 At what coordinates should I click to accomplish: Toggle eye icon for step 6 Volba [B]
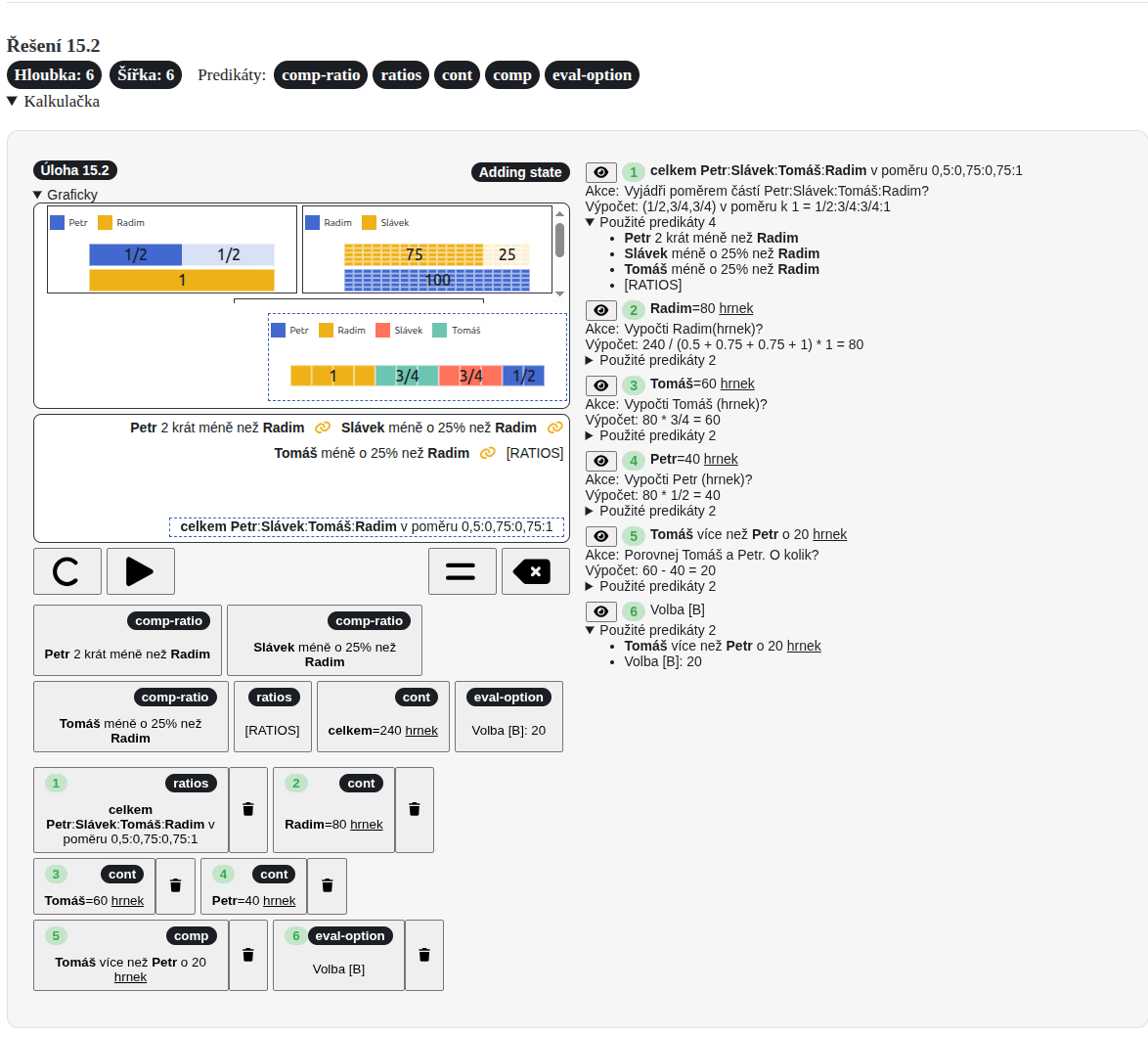coord(600,611)
